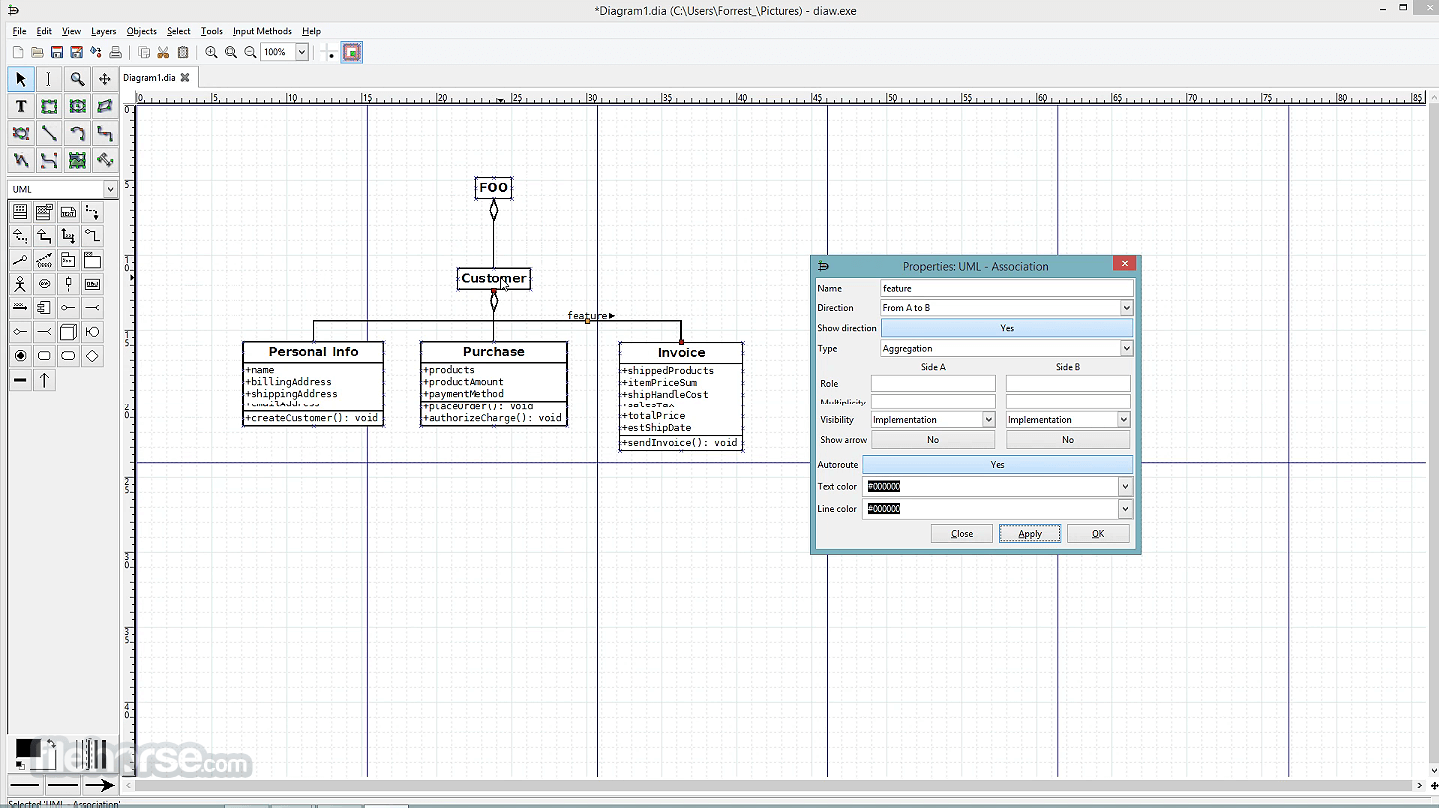The height and width of the screenshot is (808, 1439).
Task: Click the Zoom In magnifier icon
Action: [211, 52]
